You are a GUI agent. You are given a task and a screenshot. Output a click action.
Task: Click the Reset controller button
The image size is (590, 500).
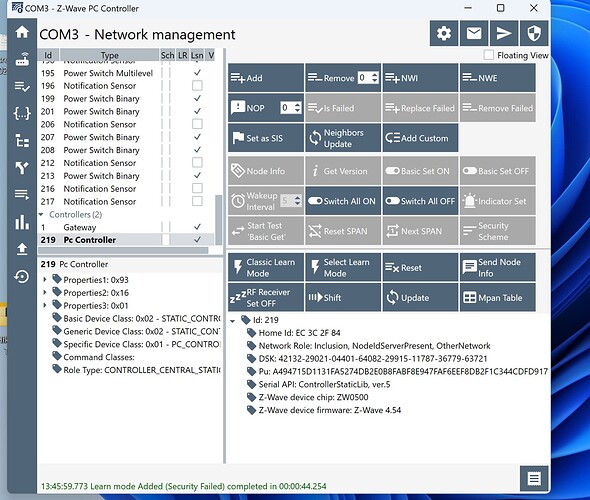click(420, 267)
